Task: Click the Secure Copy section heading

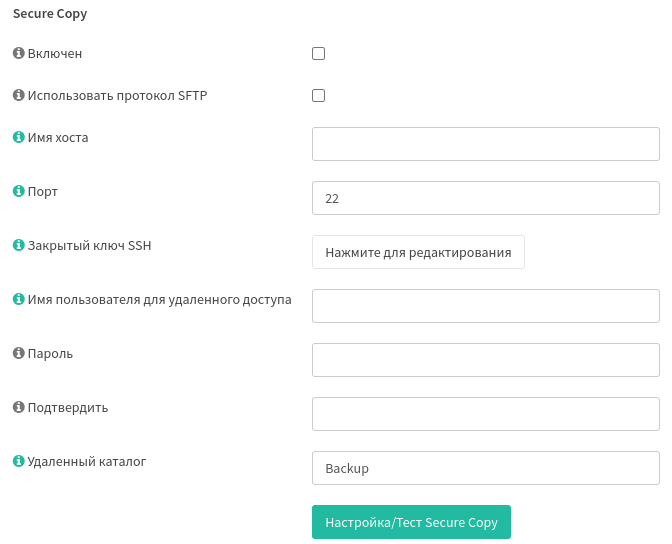Action: tap(50, 14)
